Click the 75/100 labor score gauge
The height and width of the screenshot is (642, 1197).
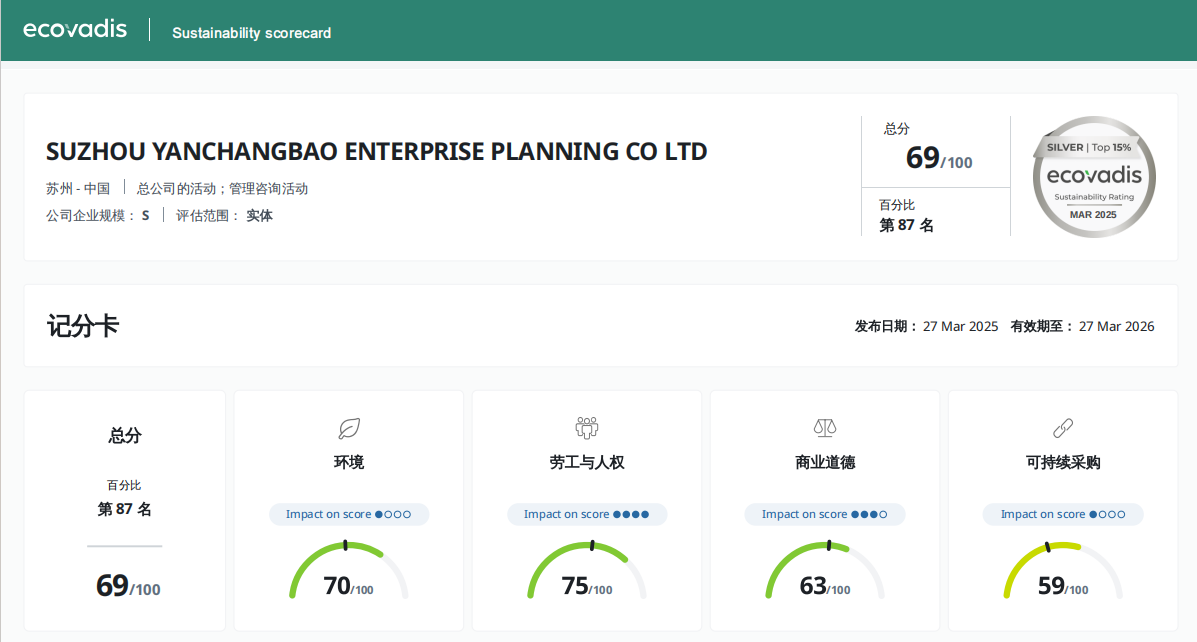587,570
